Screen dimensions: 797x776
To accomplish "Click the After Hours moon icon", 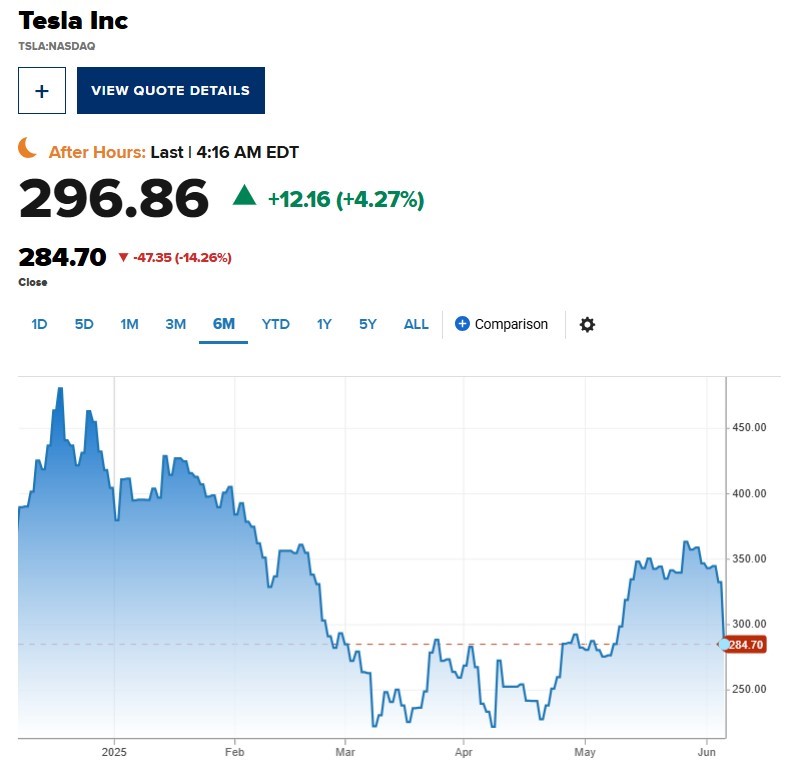I will pos(29,149).
